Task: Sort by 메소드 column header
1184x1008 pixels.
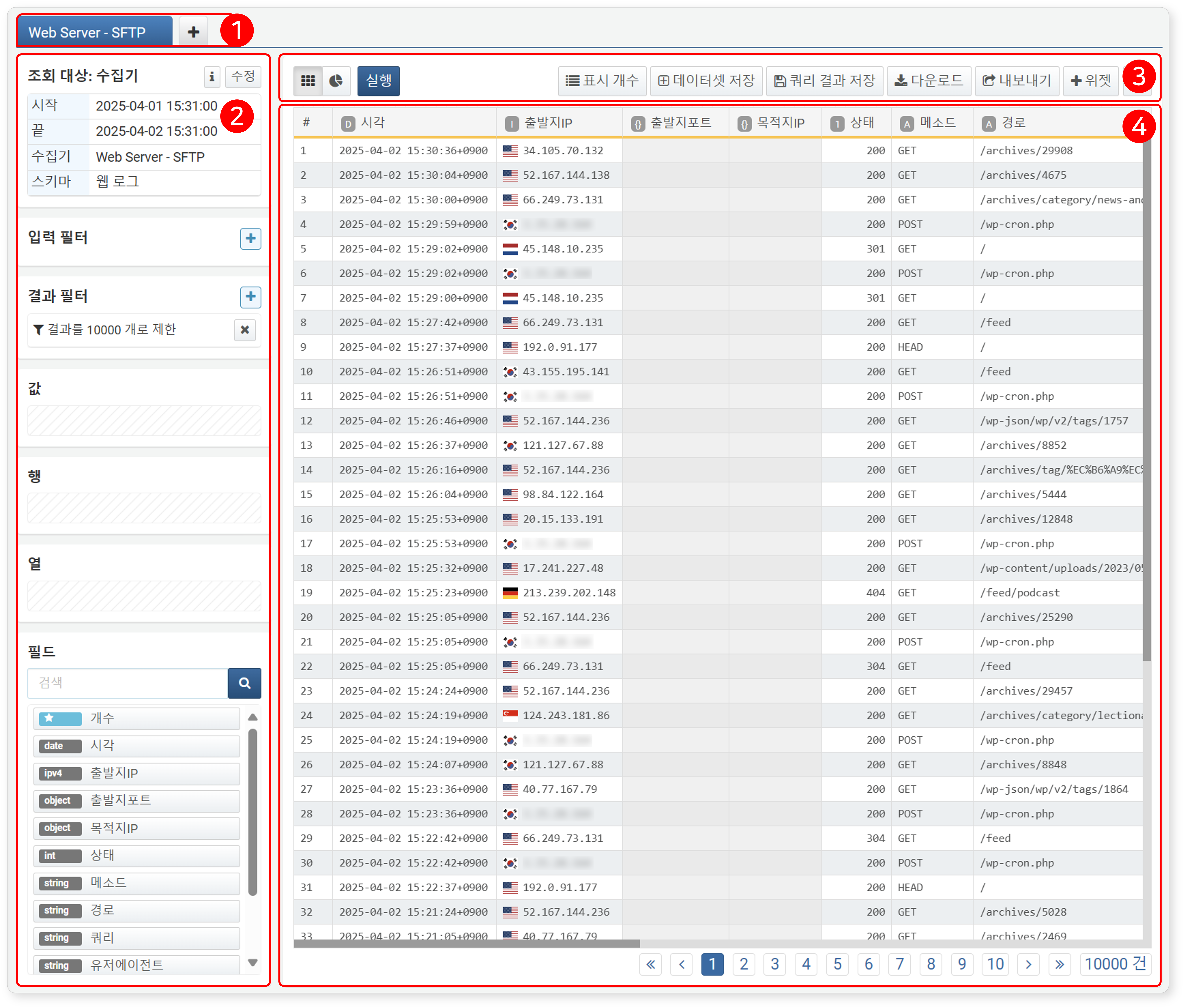Action: (932, 123)
